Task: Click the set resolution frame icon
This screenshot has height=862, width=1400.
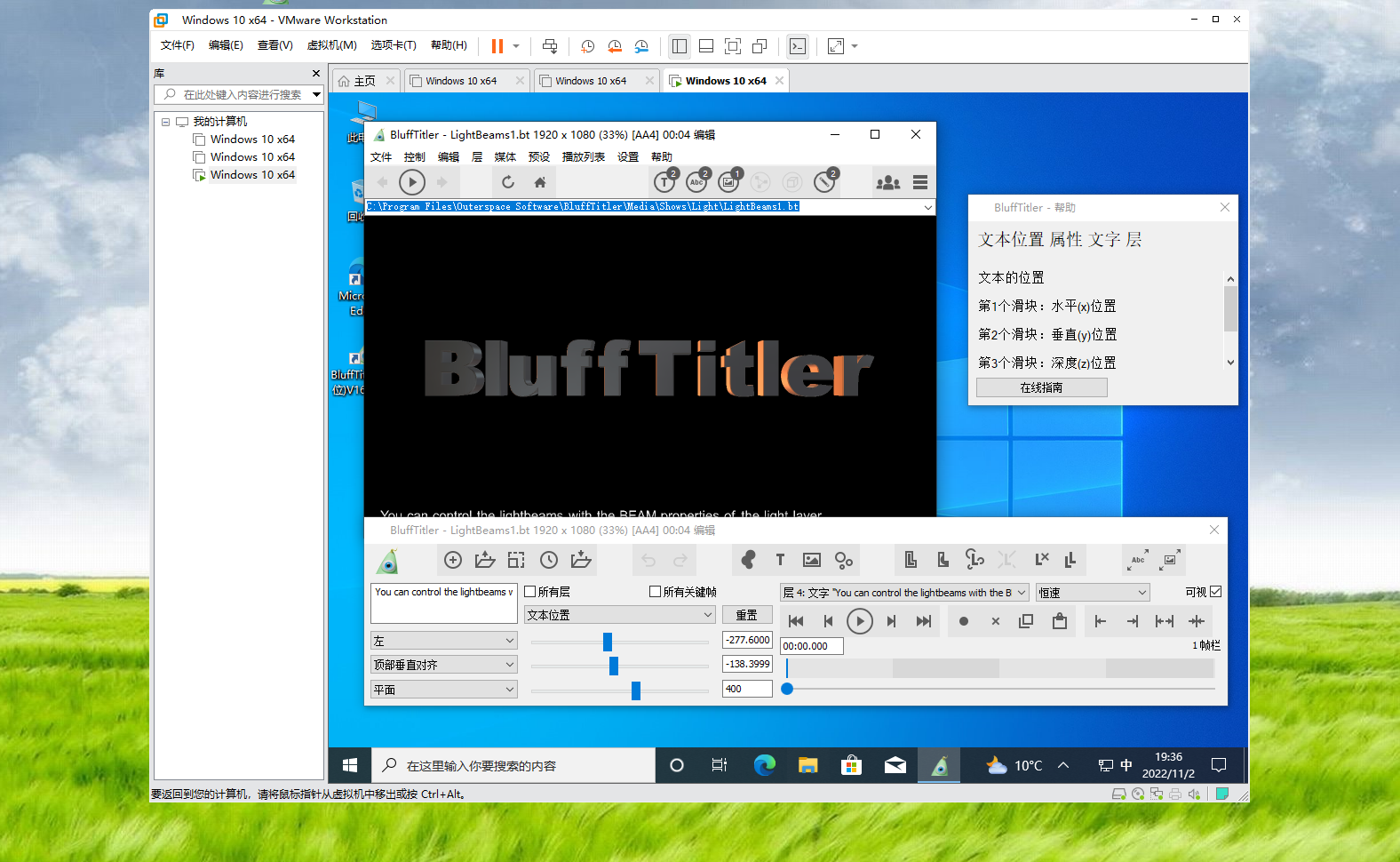Action: (x=516, y=560)
